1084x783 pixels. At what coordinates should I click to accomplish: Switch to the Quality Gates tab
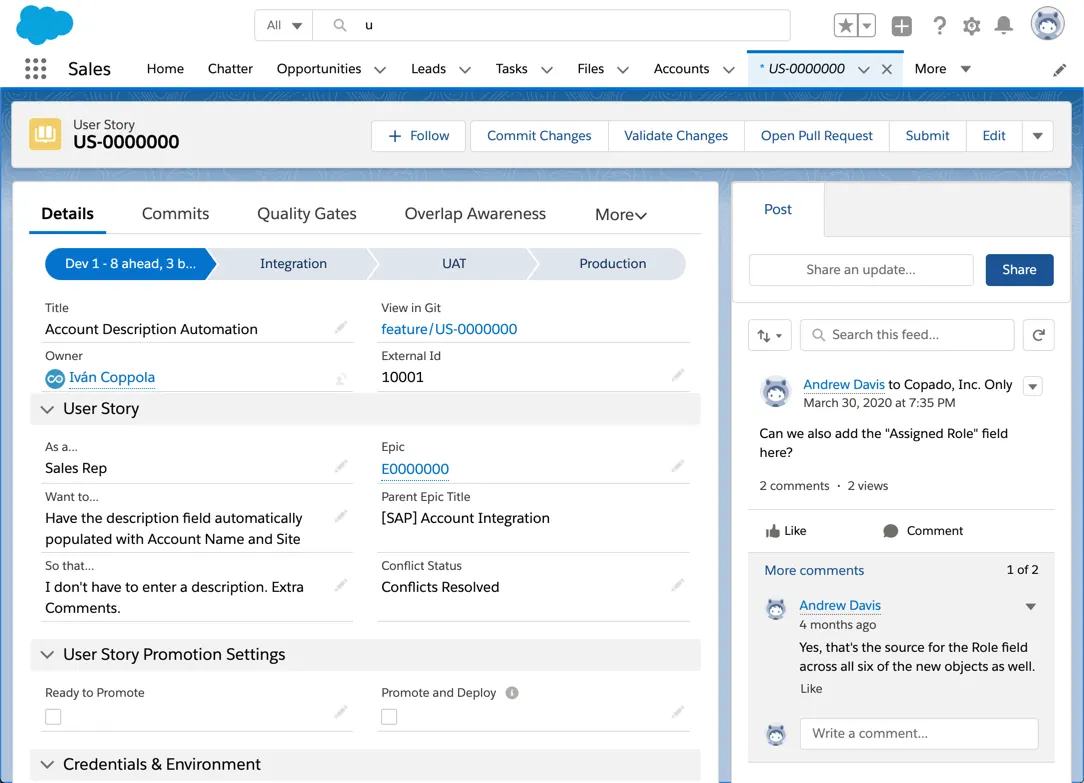(x=307, y=214)
